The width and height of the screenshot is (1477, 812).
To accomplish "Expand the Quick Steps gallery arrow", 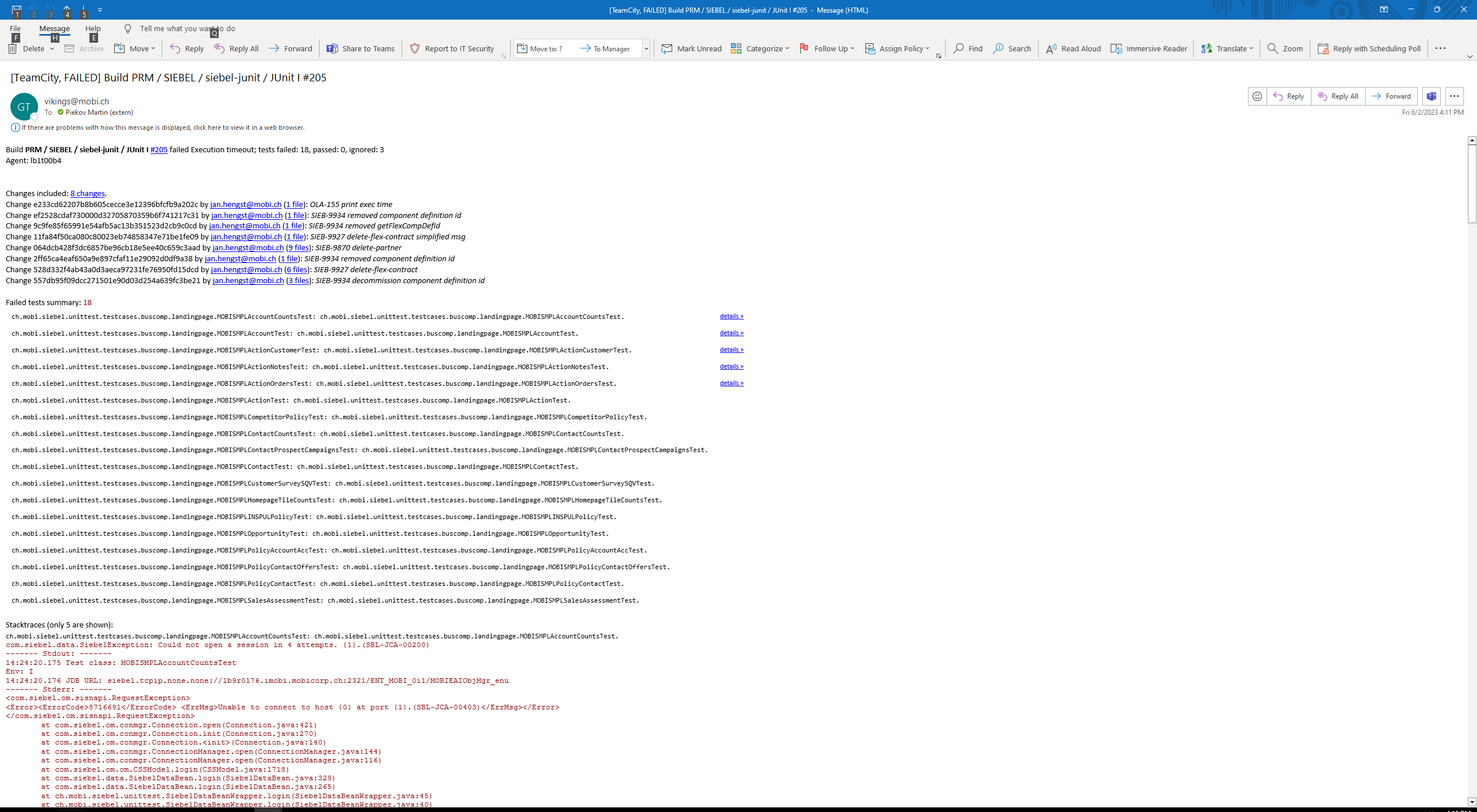I will click(646, 48).
